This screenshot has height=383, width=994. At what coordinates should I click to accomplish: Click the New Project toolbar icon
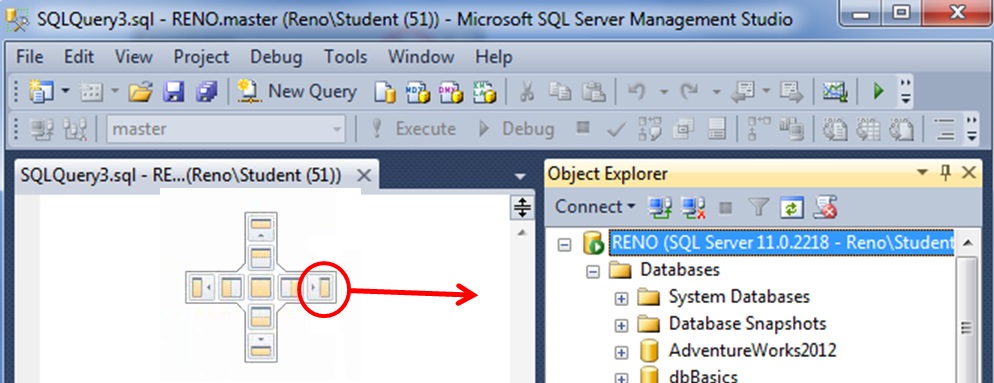(x=41, y=92)
